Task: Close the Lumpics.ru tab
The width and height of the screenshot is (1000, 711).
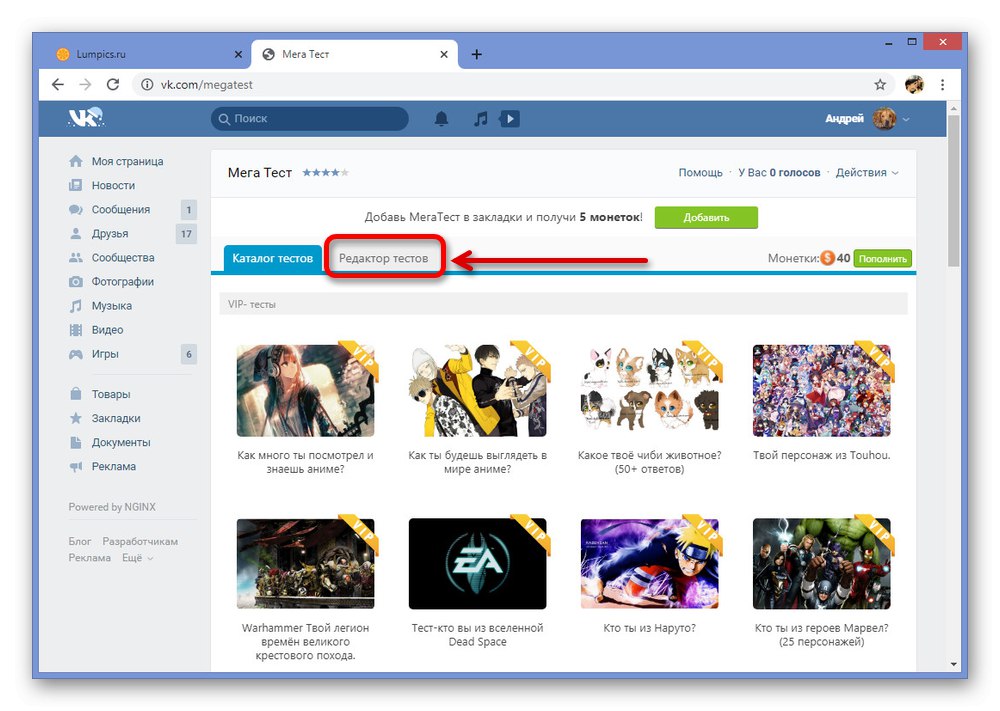Action: [x=238, y=54]
